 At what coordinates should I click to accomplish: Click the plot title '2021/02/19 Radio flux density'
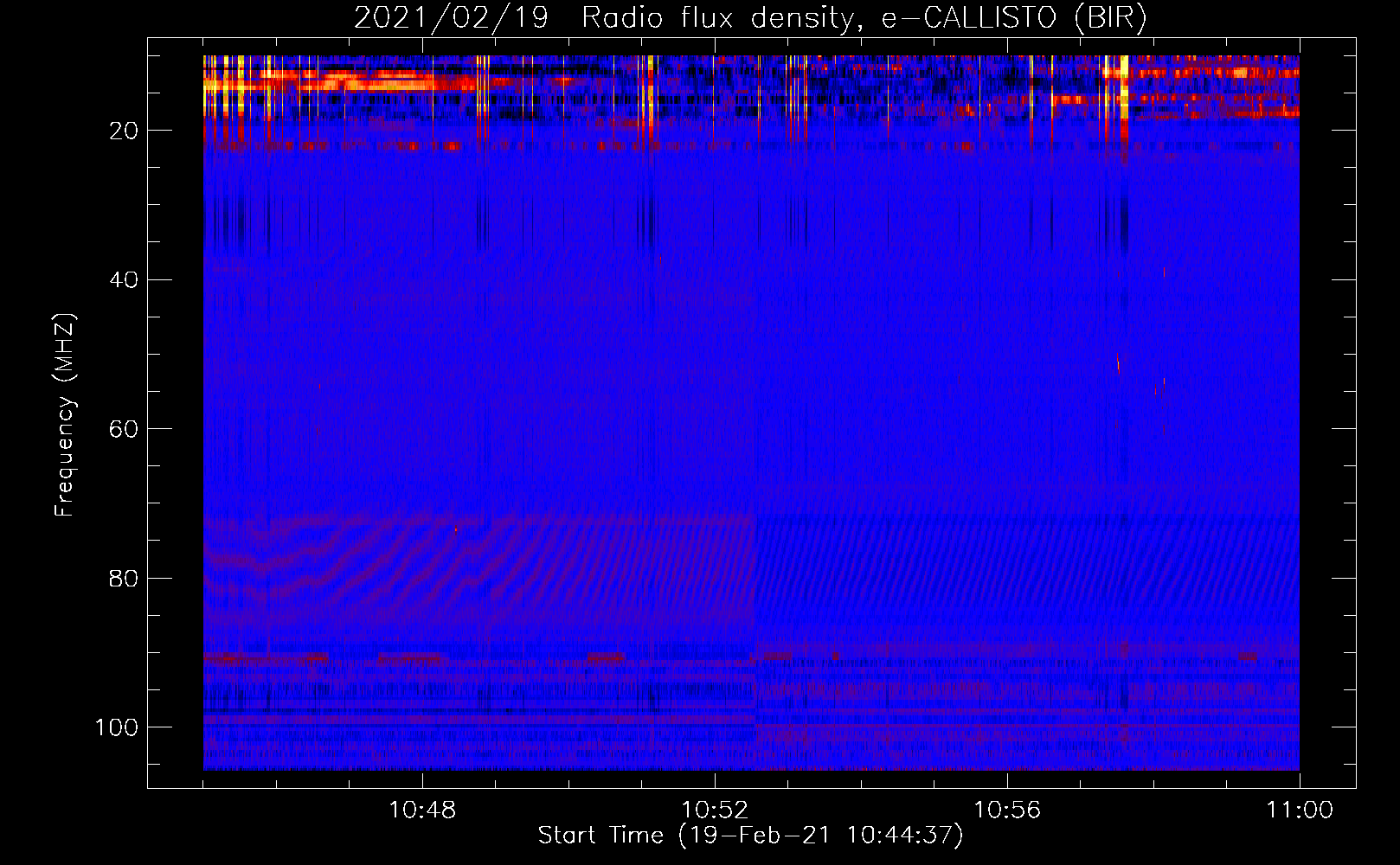pos(750,18)
